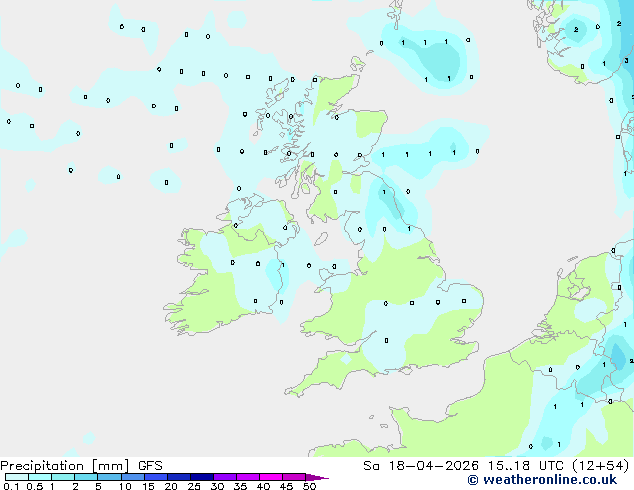Click the '15' legend scale label

pos(148,486)
